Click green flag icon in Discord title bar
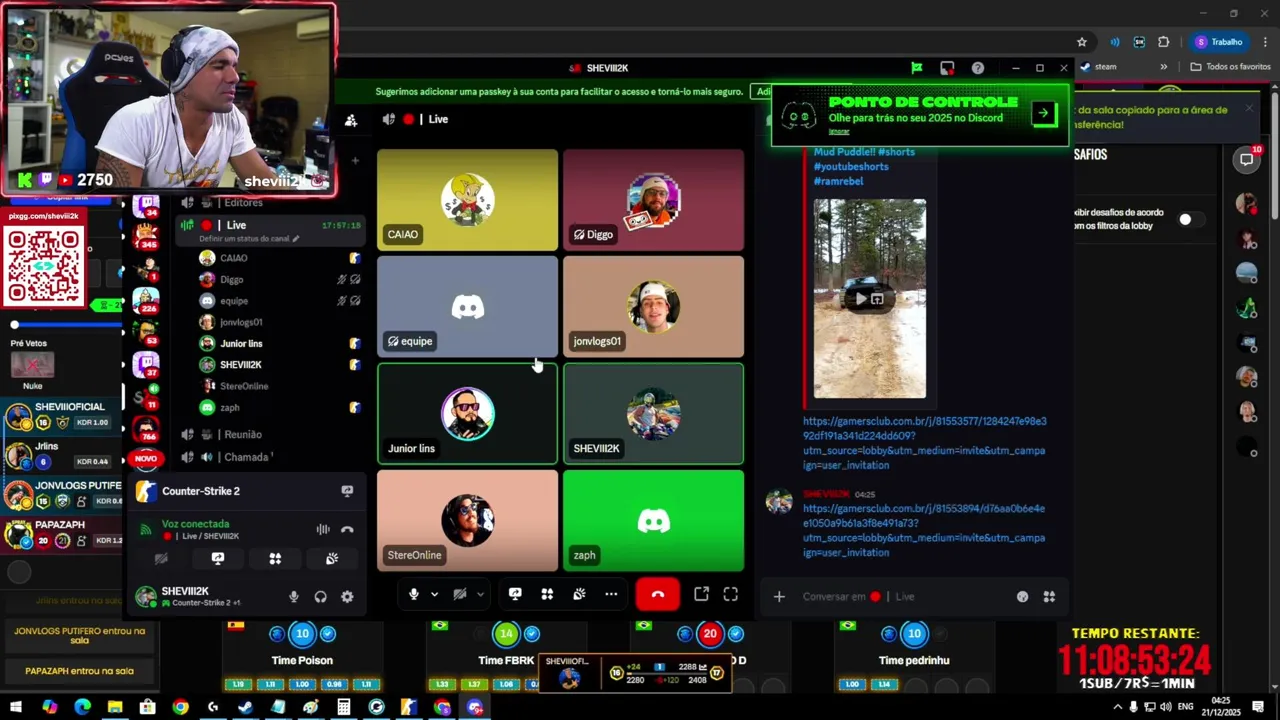1280x720 pixels. (x=916, y=68)
